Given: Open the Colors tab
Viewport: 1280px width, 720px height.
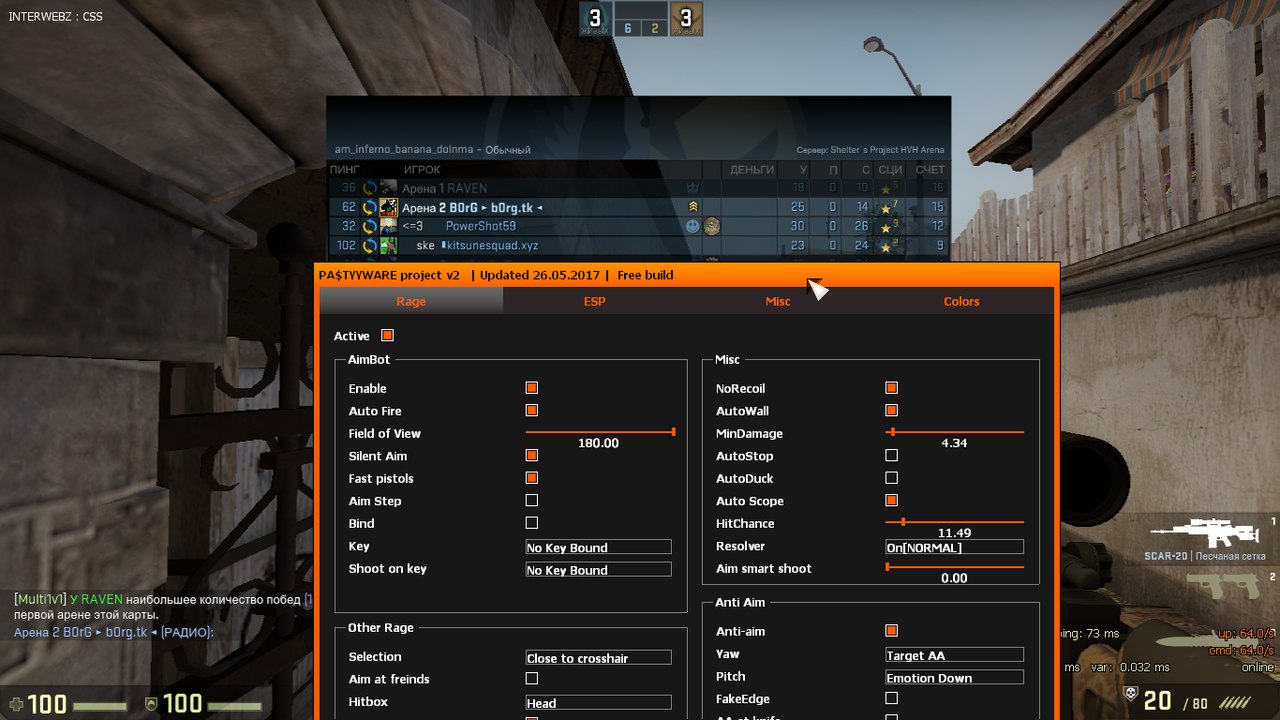Looking at the screenshot, I should 960,301.
